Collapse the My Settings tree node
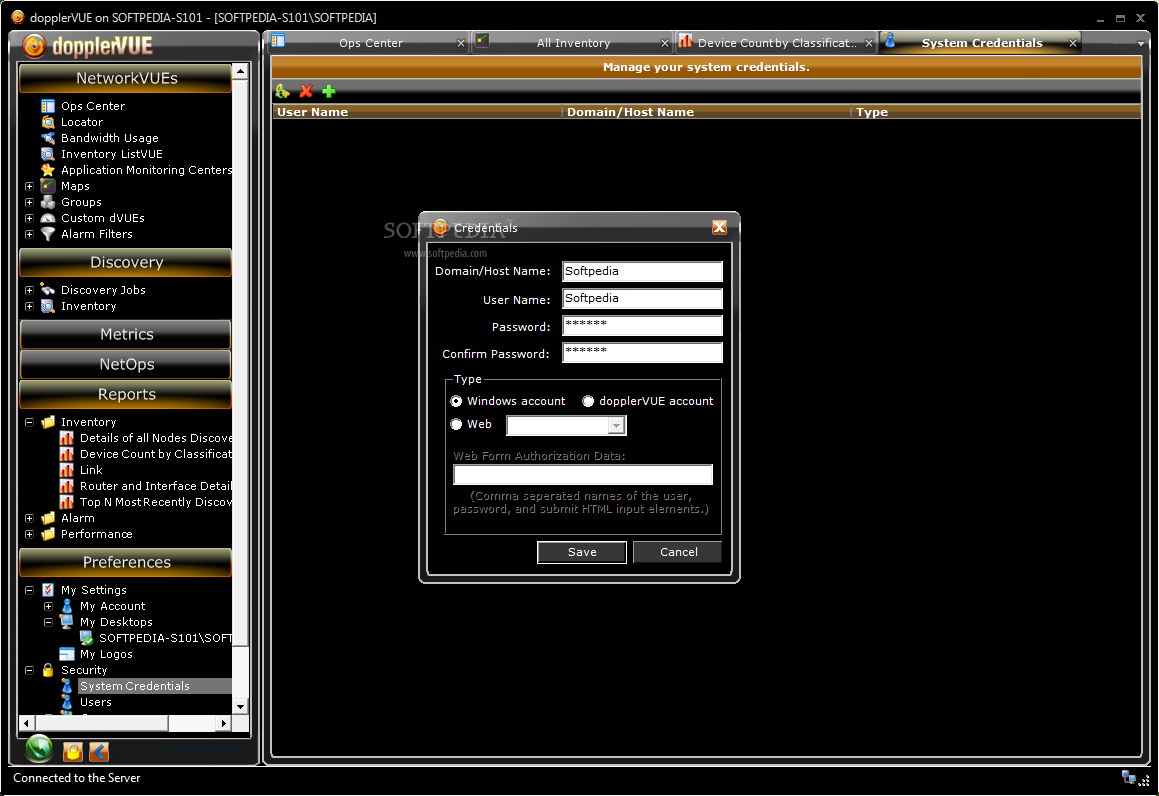Image resolution: width=1159 pixels, height=796 pixels. click(x=30, y=590)
